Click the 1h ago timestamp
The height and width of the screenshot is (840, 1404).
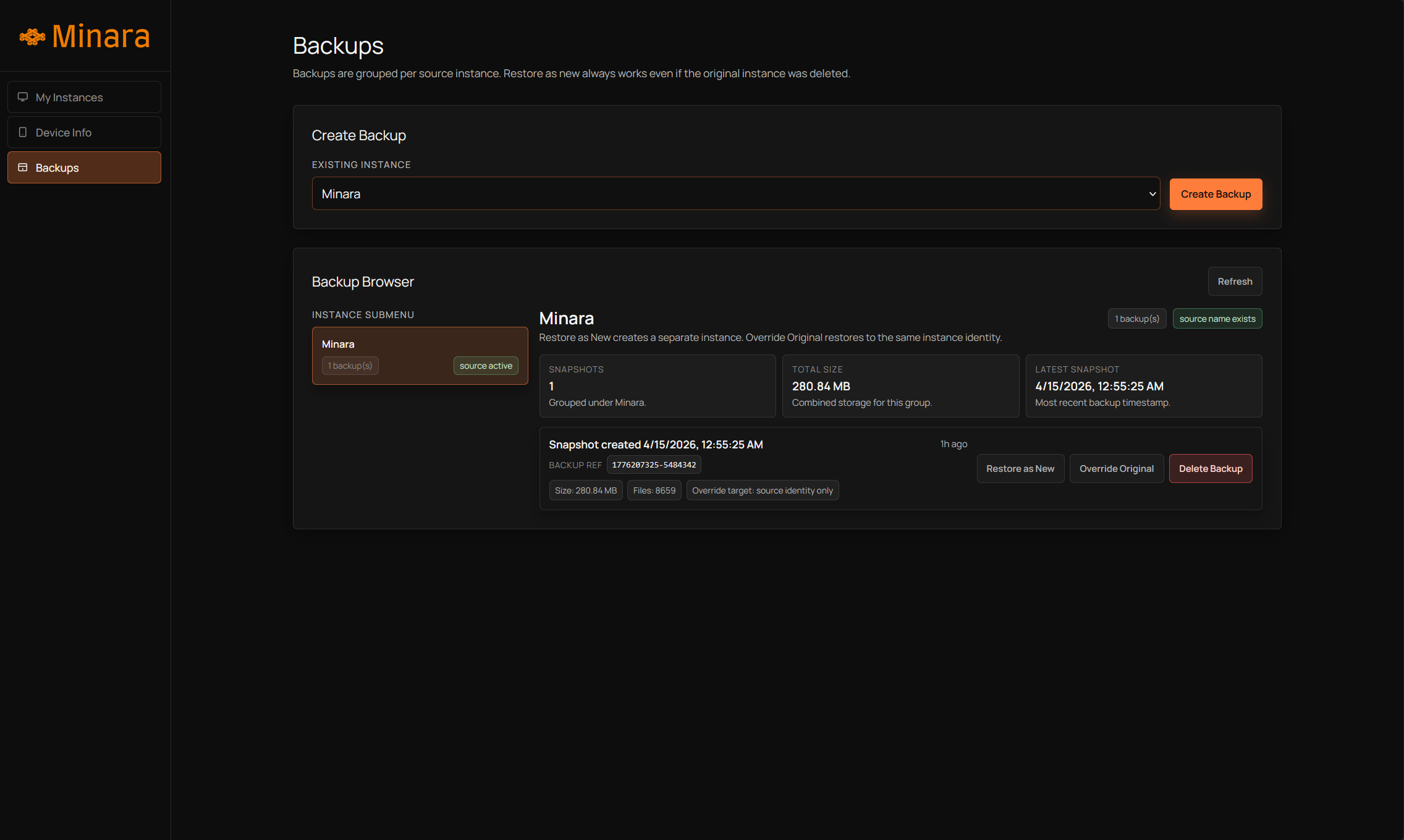pos(954,444)
